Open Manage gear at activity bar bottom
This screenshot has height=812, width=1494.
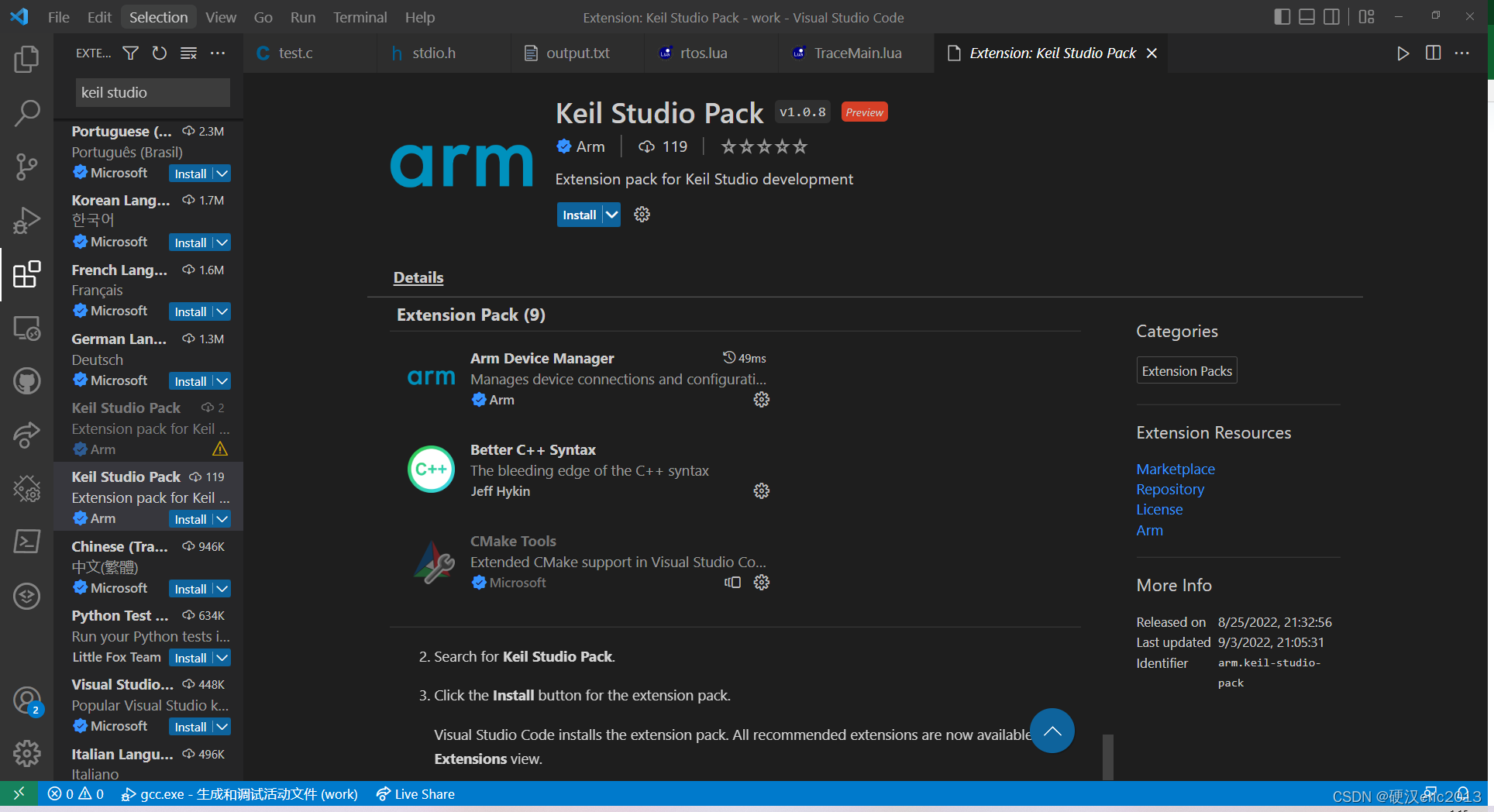pyautogui.click(x=26, y=753)
